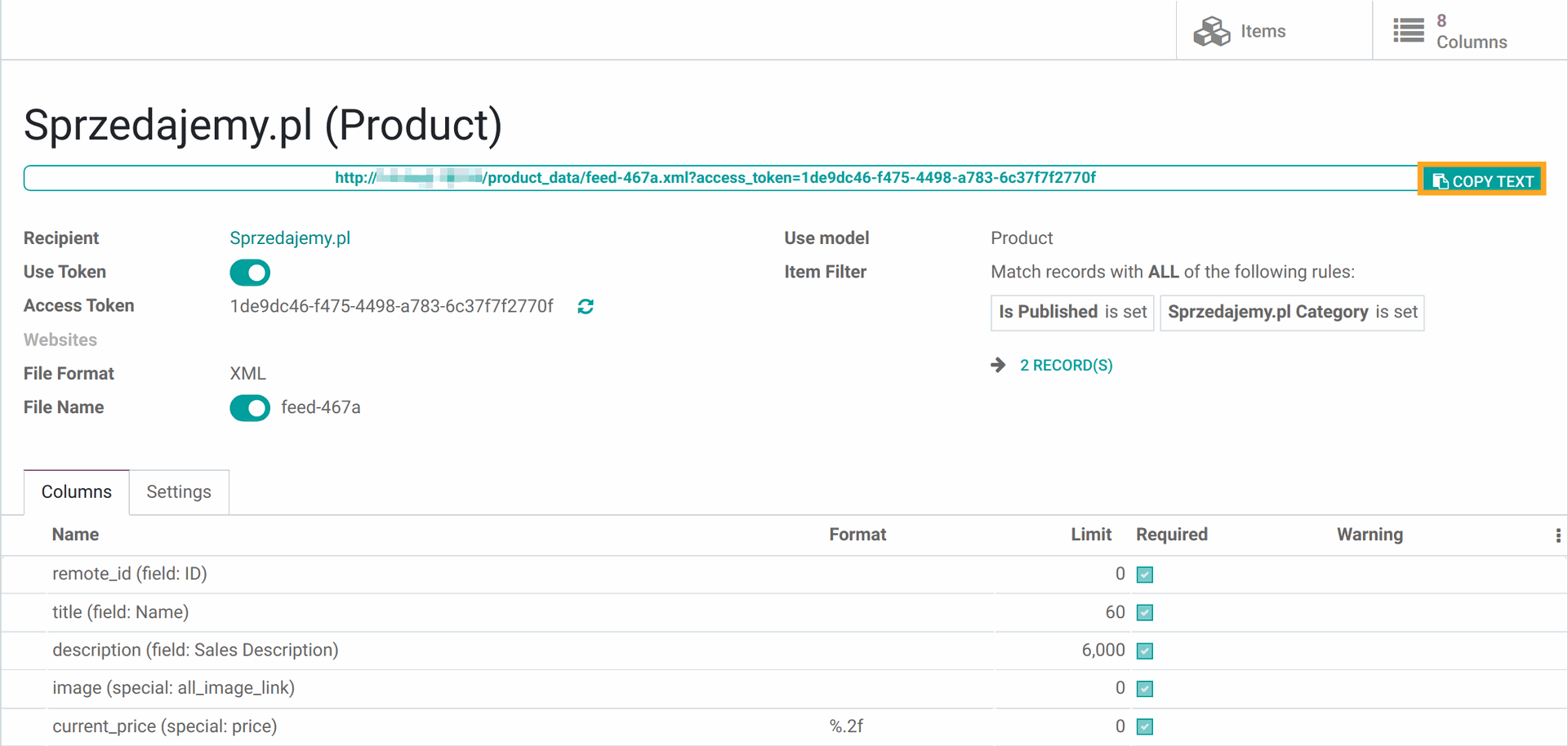The image size is (1568, 746).
Task: Click the 'Sprzedajemy.pl (Product)' title
Action: 263,125
